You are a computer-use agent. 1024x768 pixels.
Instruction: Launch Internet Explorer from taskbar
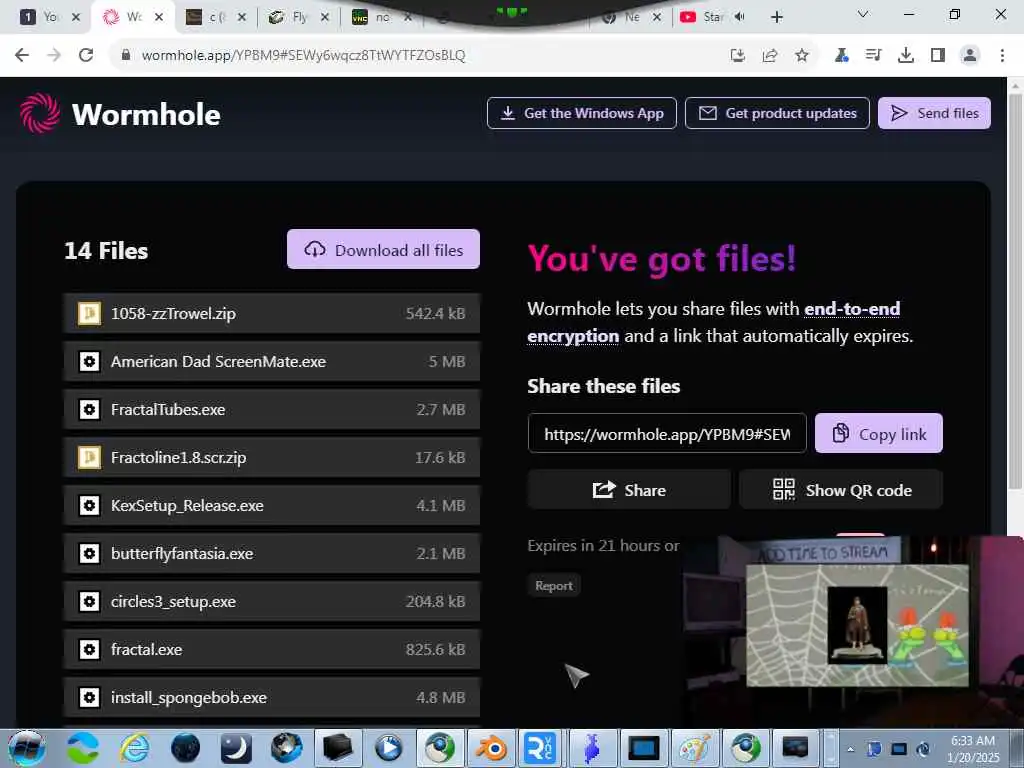point(134,748)
